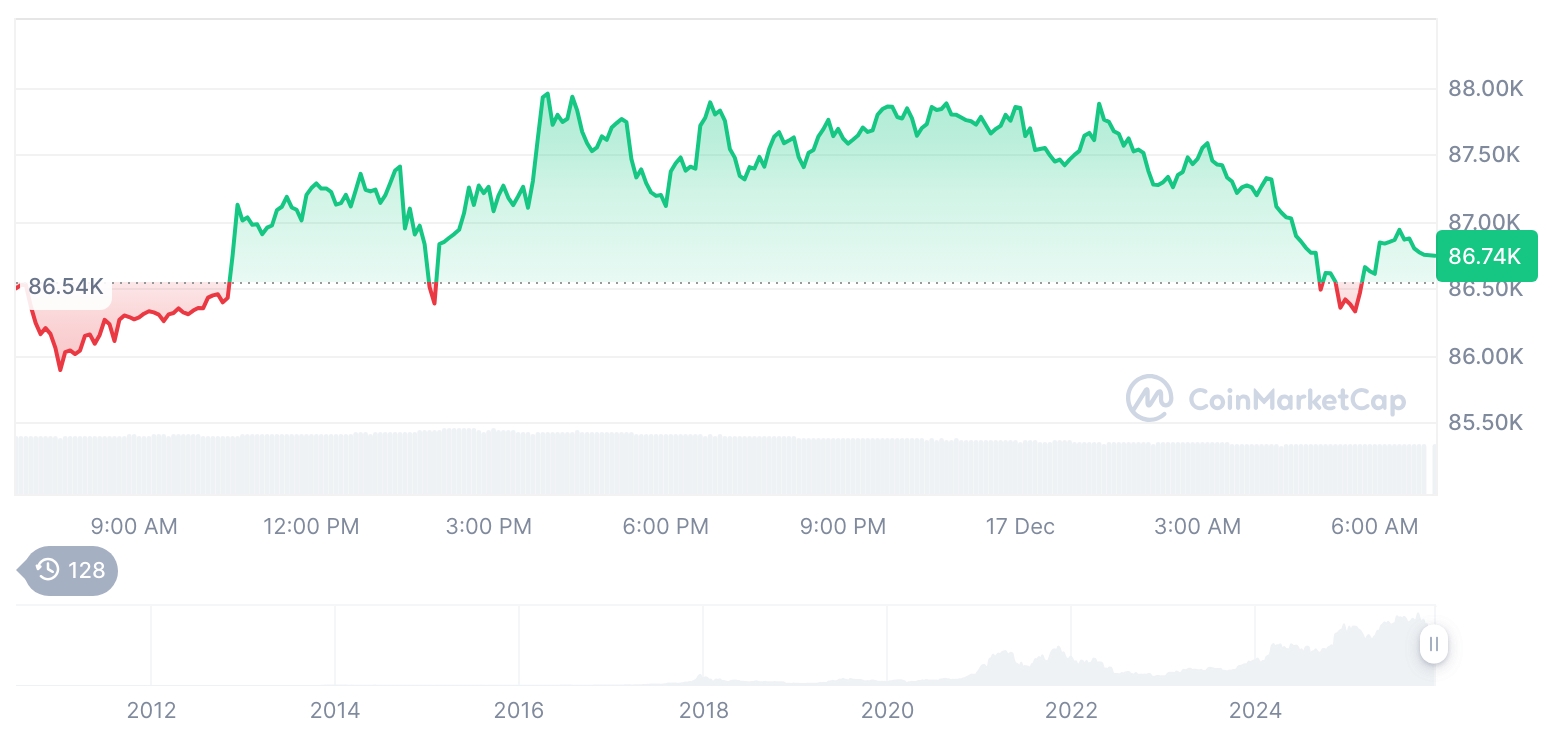Click the 3:00 PM time axis label
Screen dimensions: 1566x732
[488, 526]
